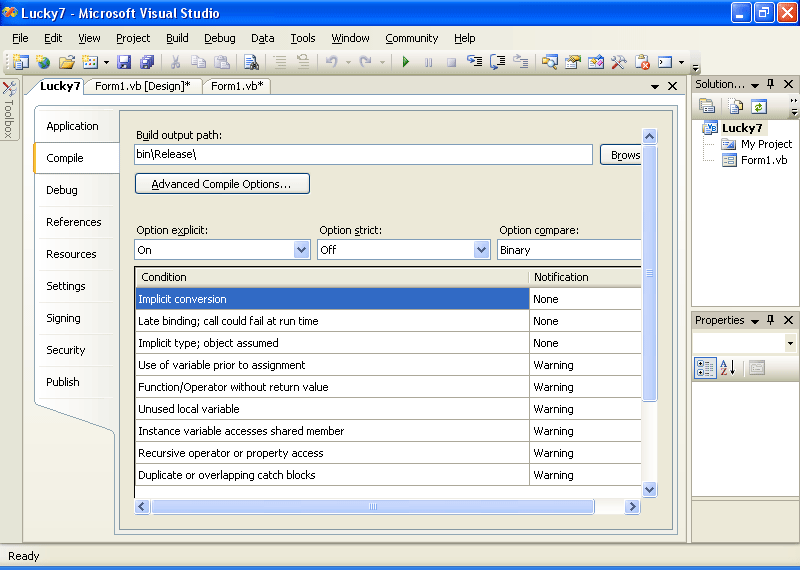Image resolution: width=800 pixels, height=570 pixels.
Task: Click the Save icon in toolbar
Action: point(125,62)
